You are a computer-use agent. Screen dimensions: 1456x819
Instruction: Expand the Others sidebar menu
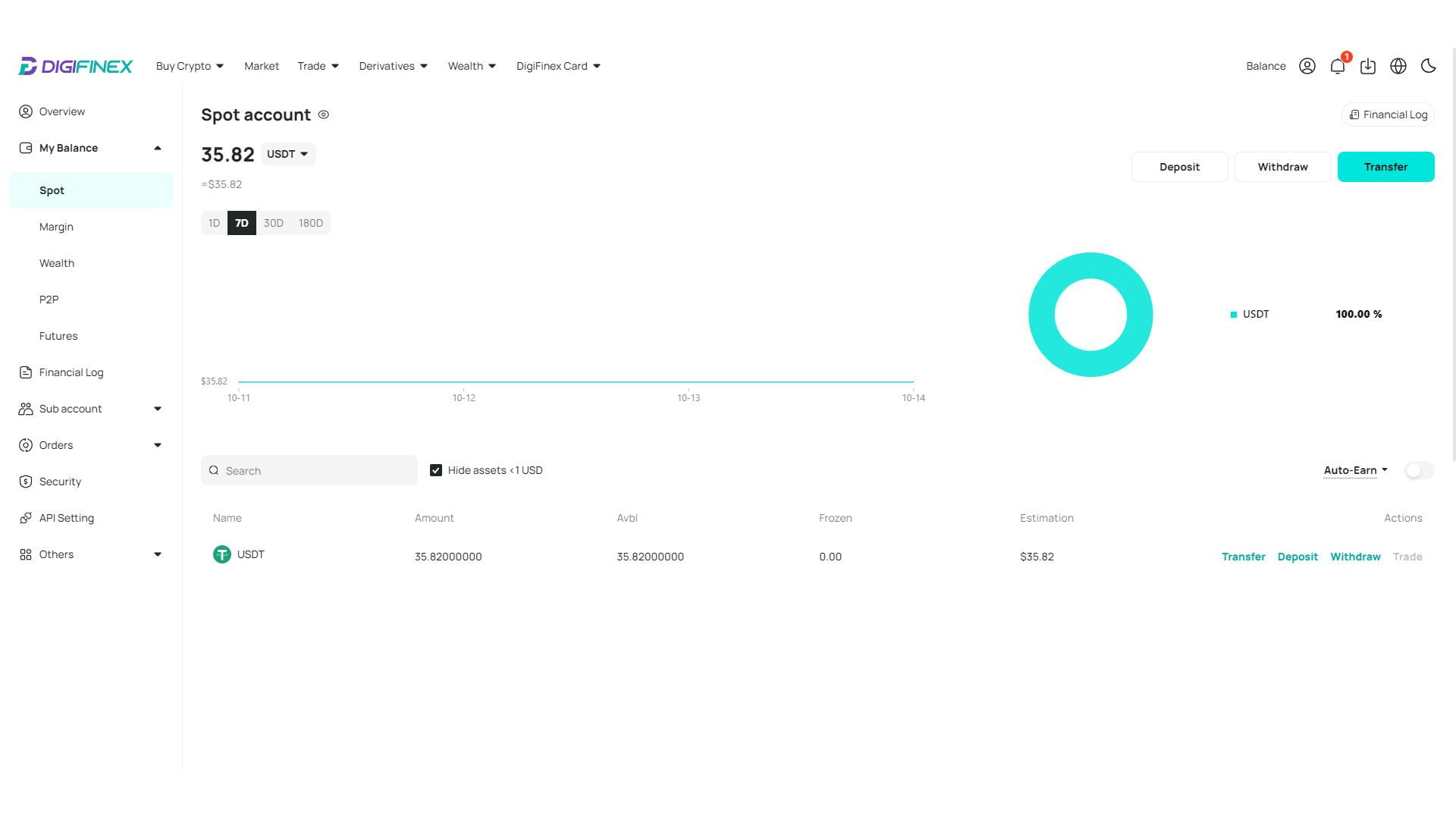[x=90, y=554]
